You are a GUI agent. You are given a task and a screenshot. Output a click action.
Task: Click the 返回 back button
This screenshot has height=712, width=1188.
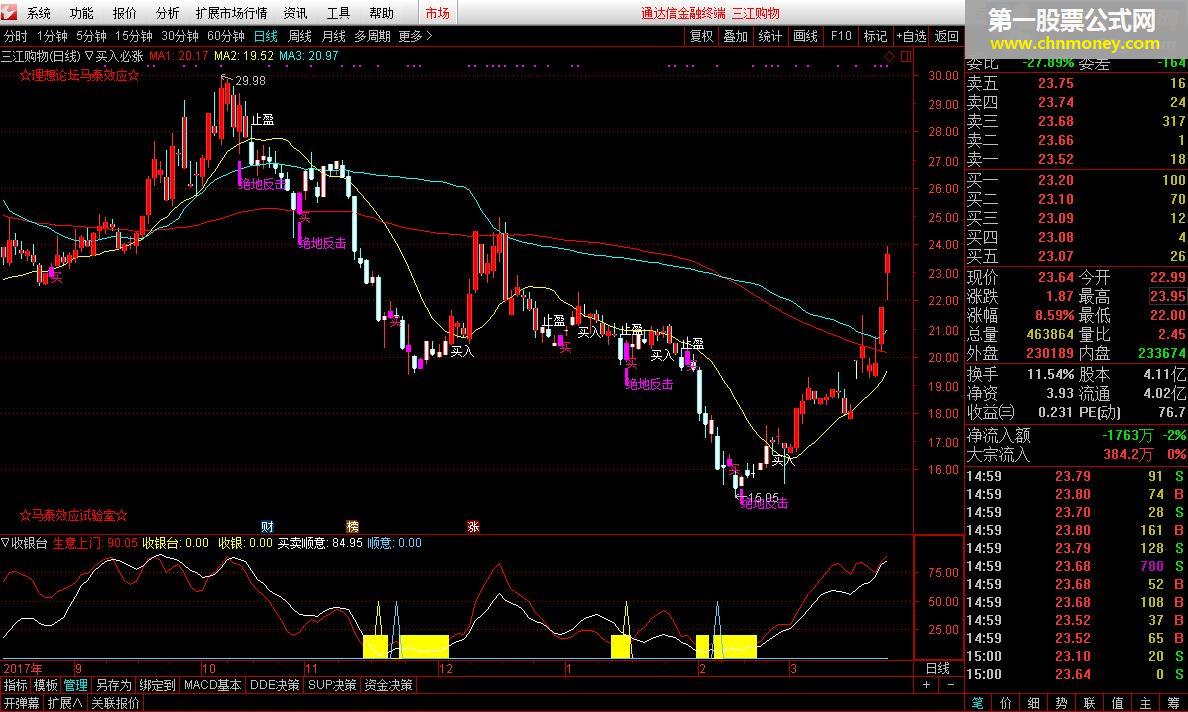(x=947, y=36)
